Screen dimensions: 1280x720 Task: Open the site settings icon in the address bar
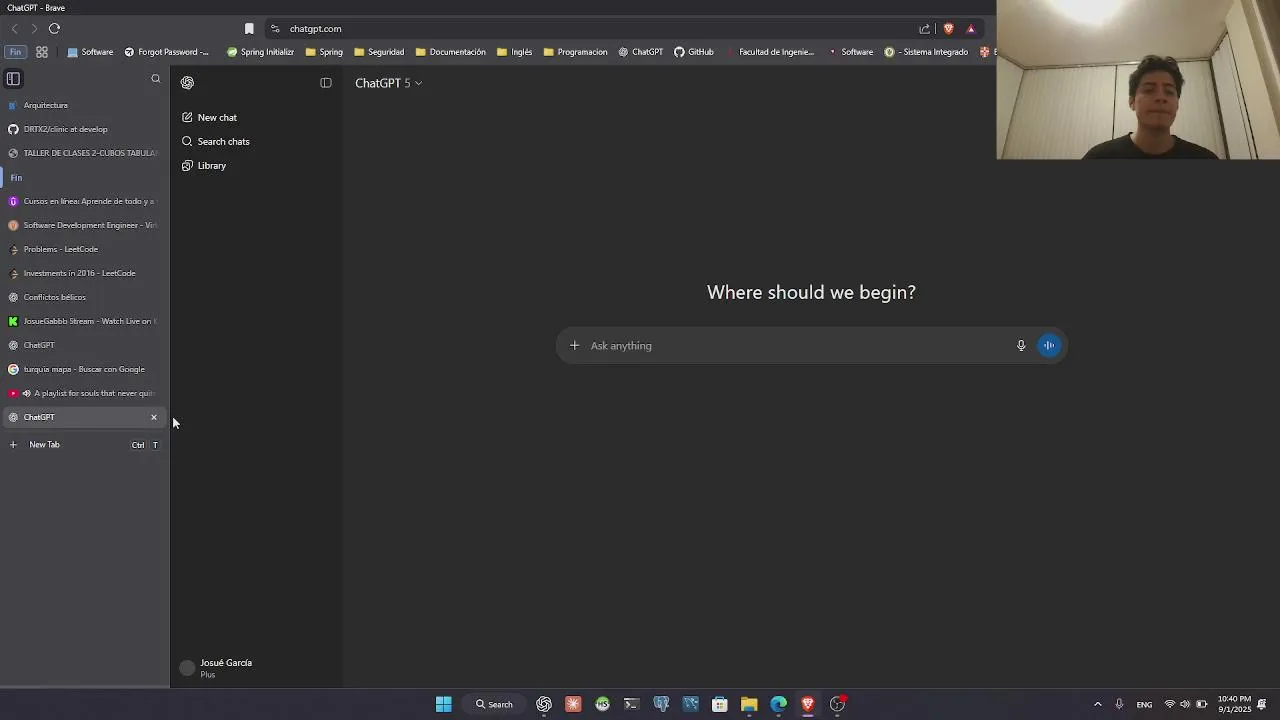[275, 29]
